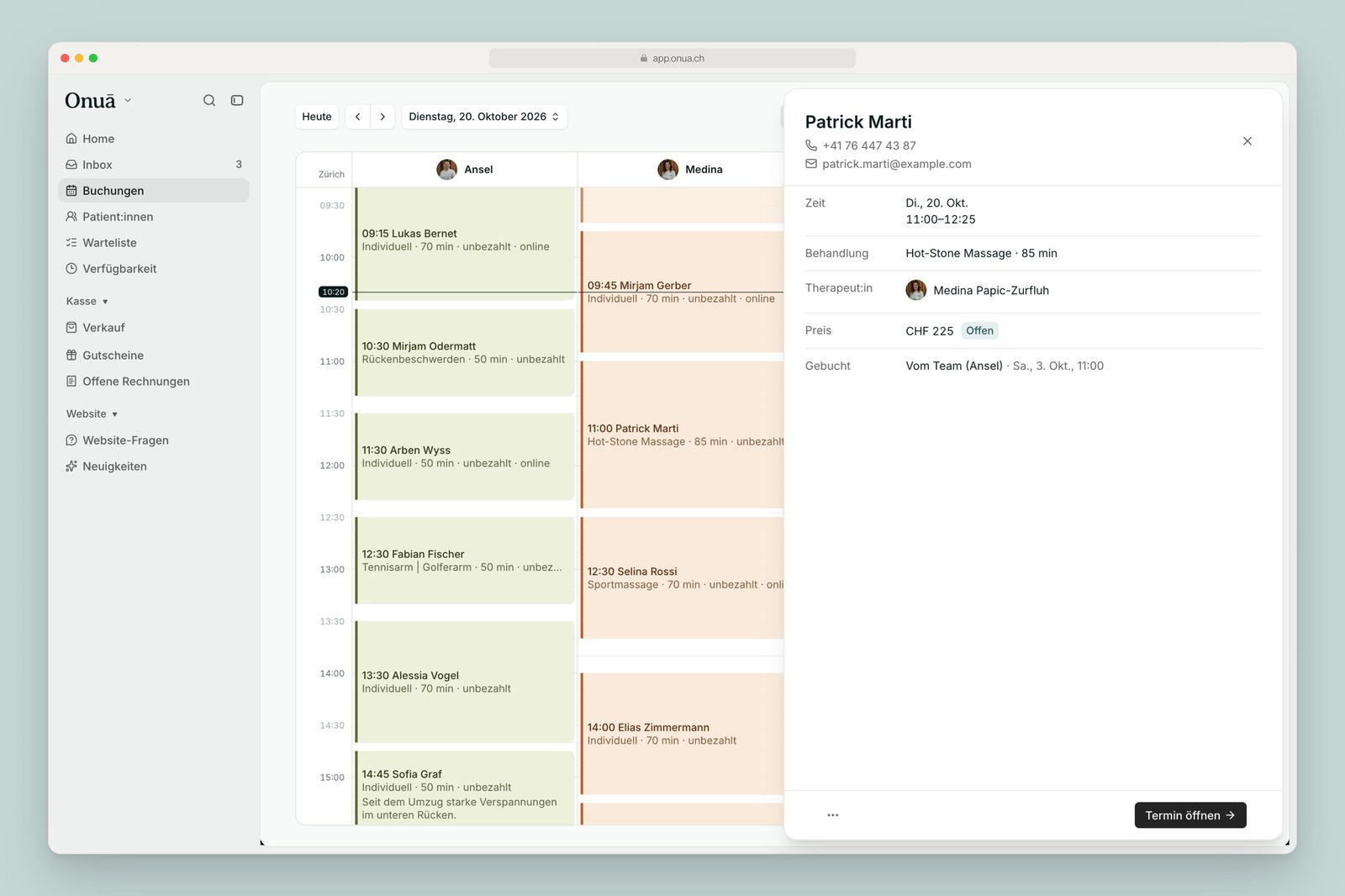This screenshot has height=896, width=1345.
Task: Select 11:00 Patrick Marti appointment
Action: [x=682, y=435]
